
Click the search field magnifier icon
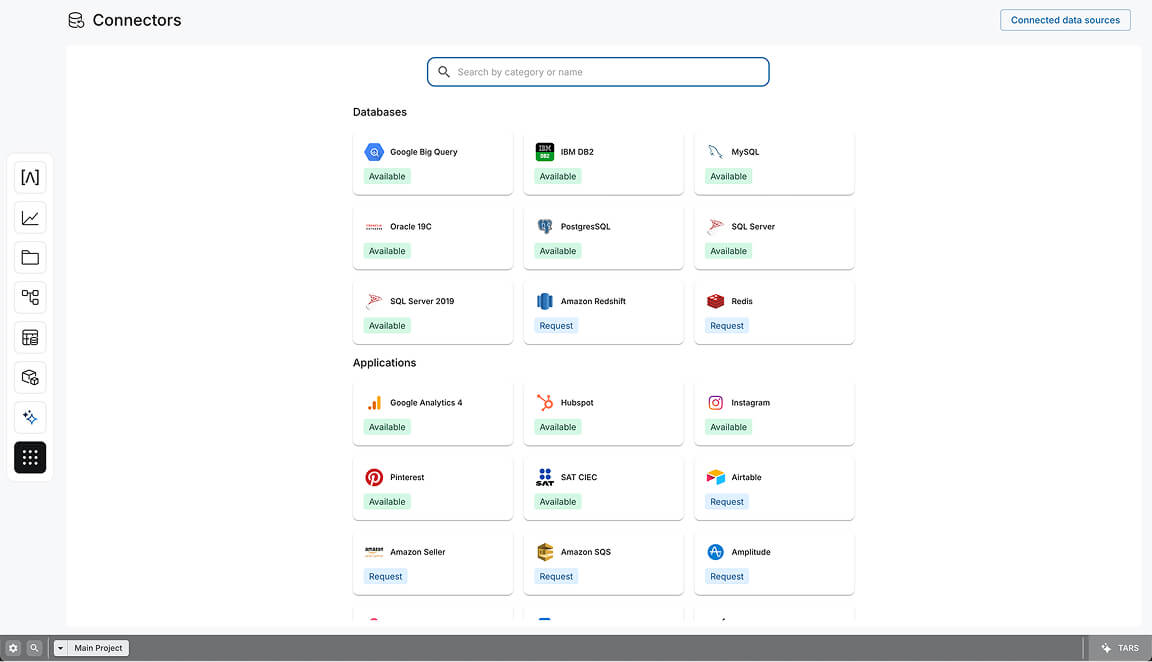(x=444, y=72)
